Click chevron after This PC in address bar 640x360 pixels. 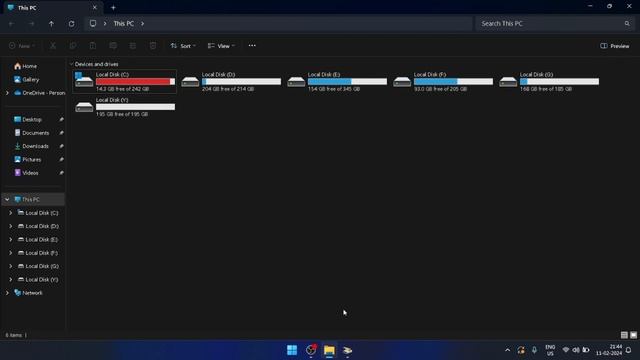pyautogui.click(x=142, y=24)
